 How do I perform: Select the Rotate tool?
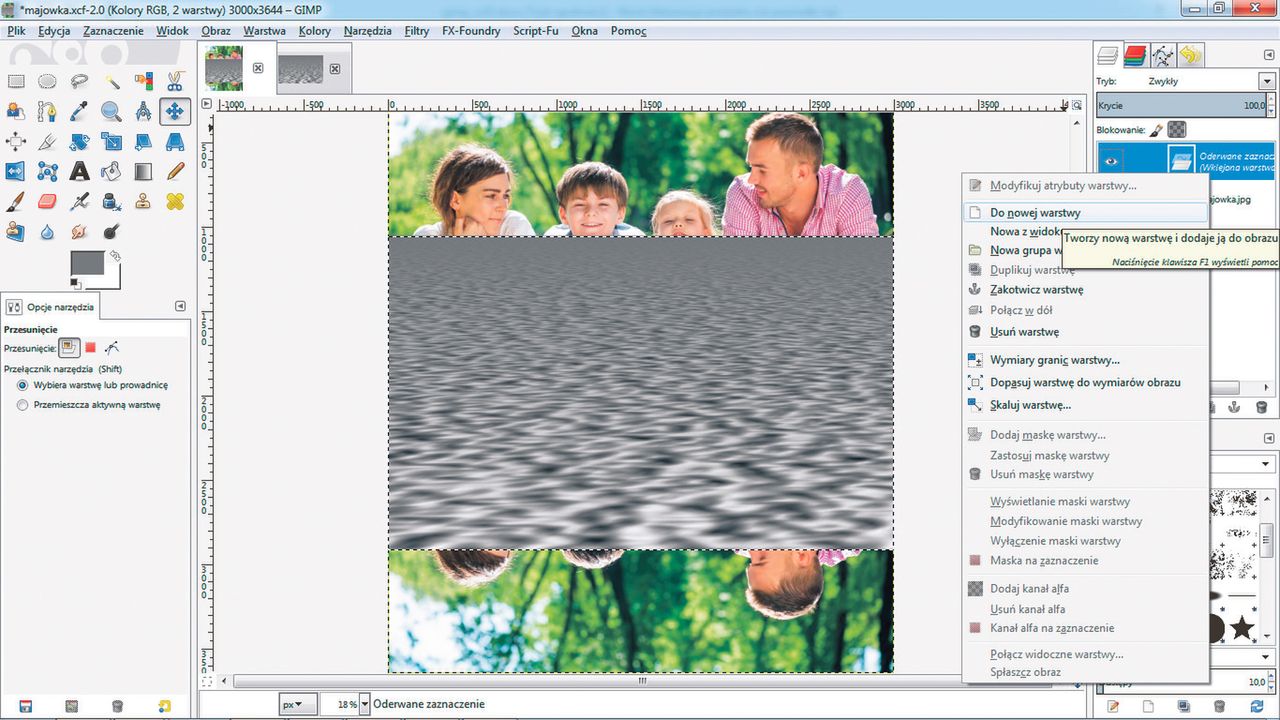tap(79, 142)
